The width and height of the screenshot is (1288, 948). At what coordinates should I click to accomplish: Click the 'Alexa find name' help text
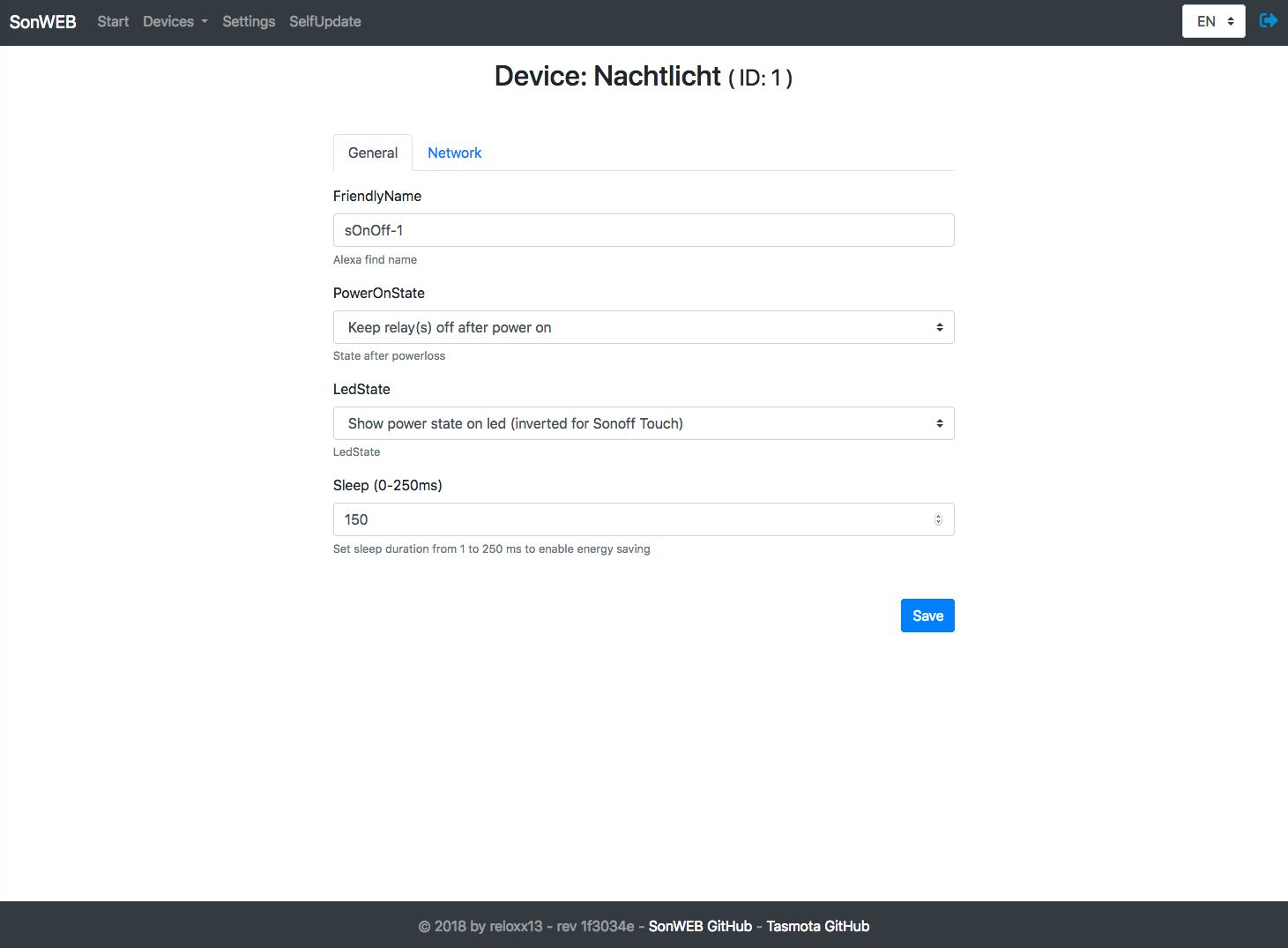coord(375,259)
